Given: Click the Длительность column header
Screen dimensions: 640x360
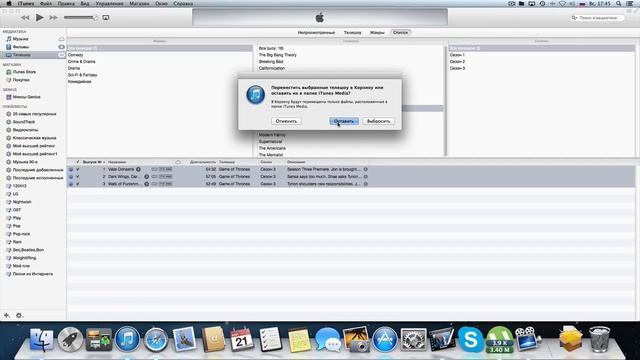Looking at the screenshot, I should 202,162.
